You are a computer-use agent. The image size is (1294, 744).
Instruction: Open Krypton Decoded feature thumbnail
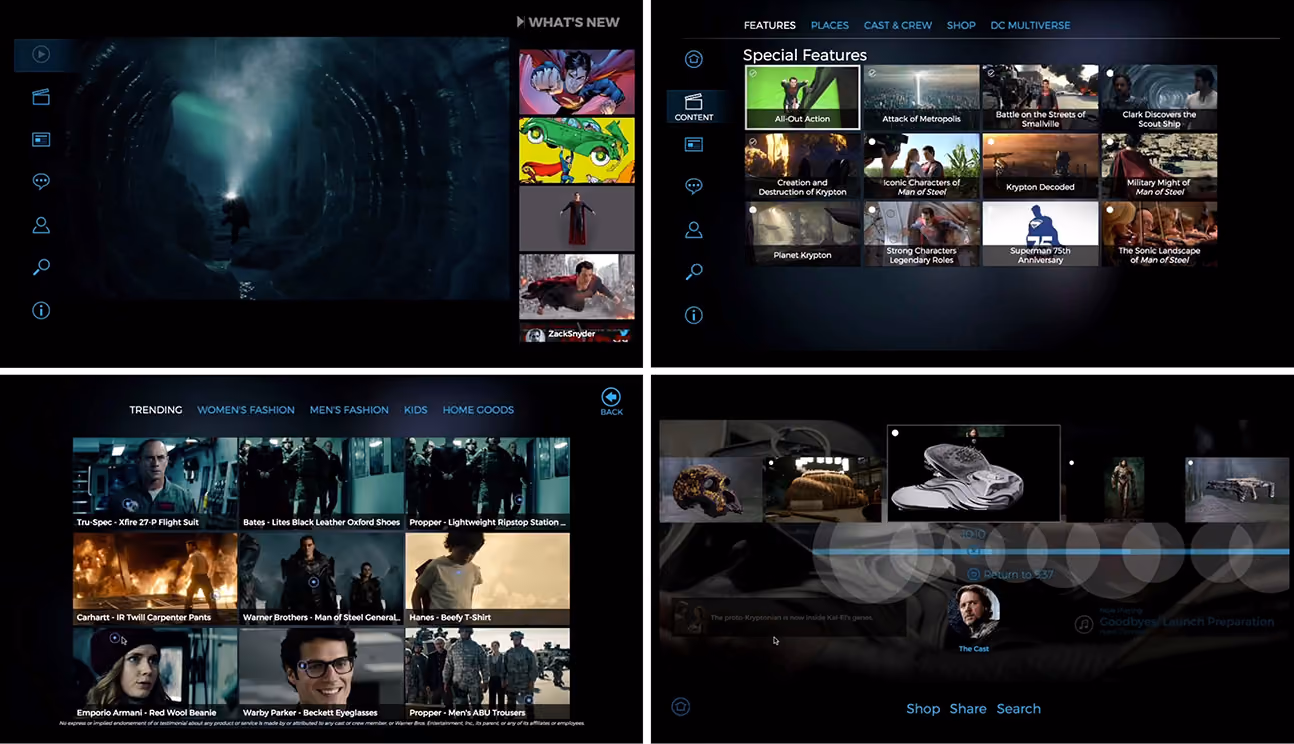pos(1040,165)
